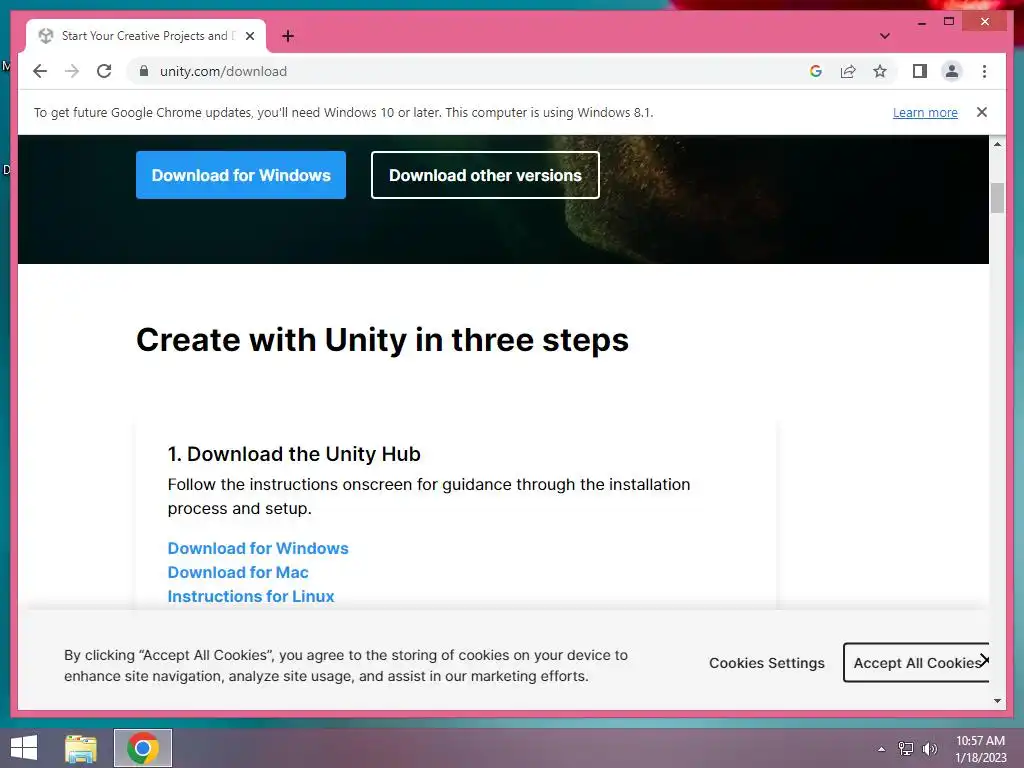Open a new tab with plus button

click(x=288, y=36)
